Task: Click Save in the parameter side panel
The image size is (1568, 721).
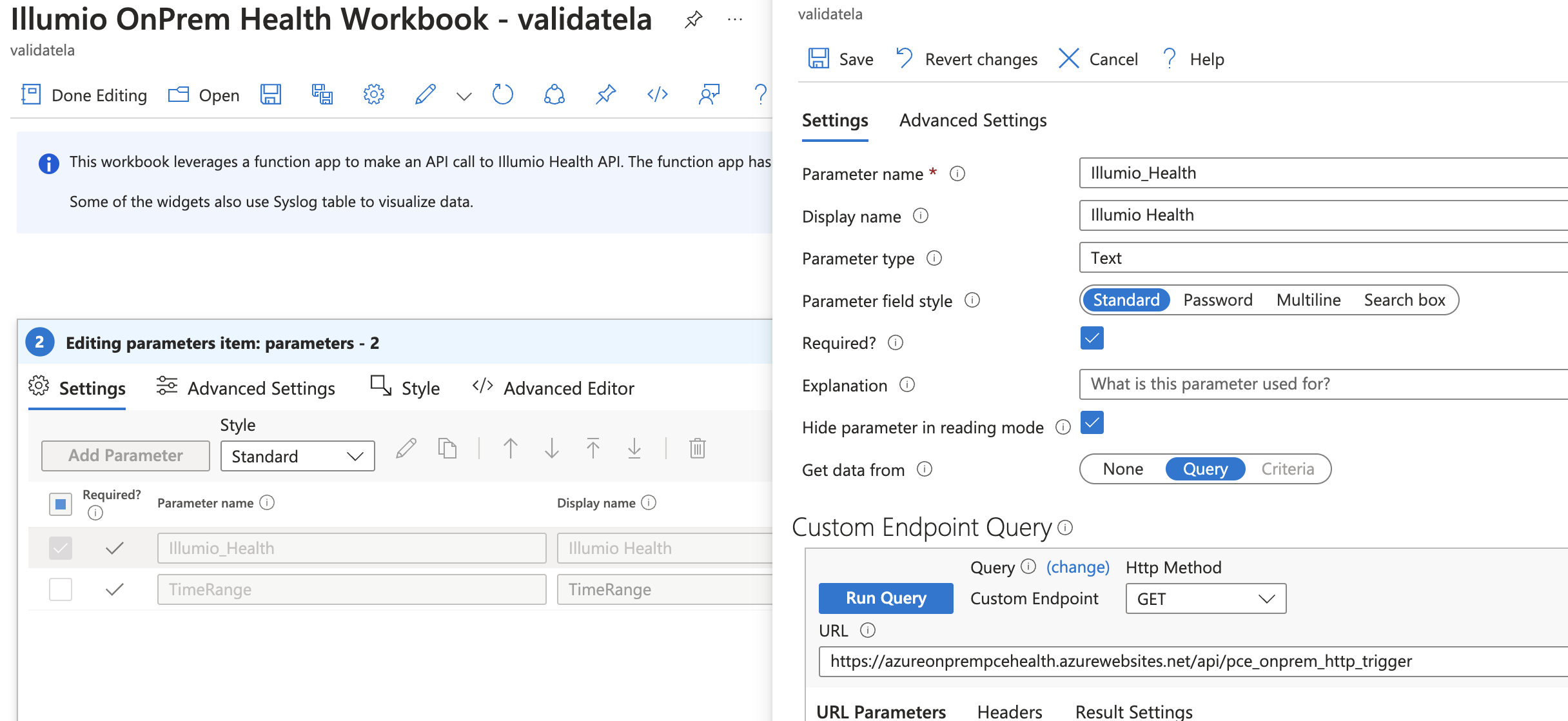Action: [841, 59]
